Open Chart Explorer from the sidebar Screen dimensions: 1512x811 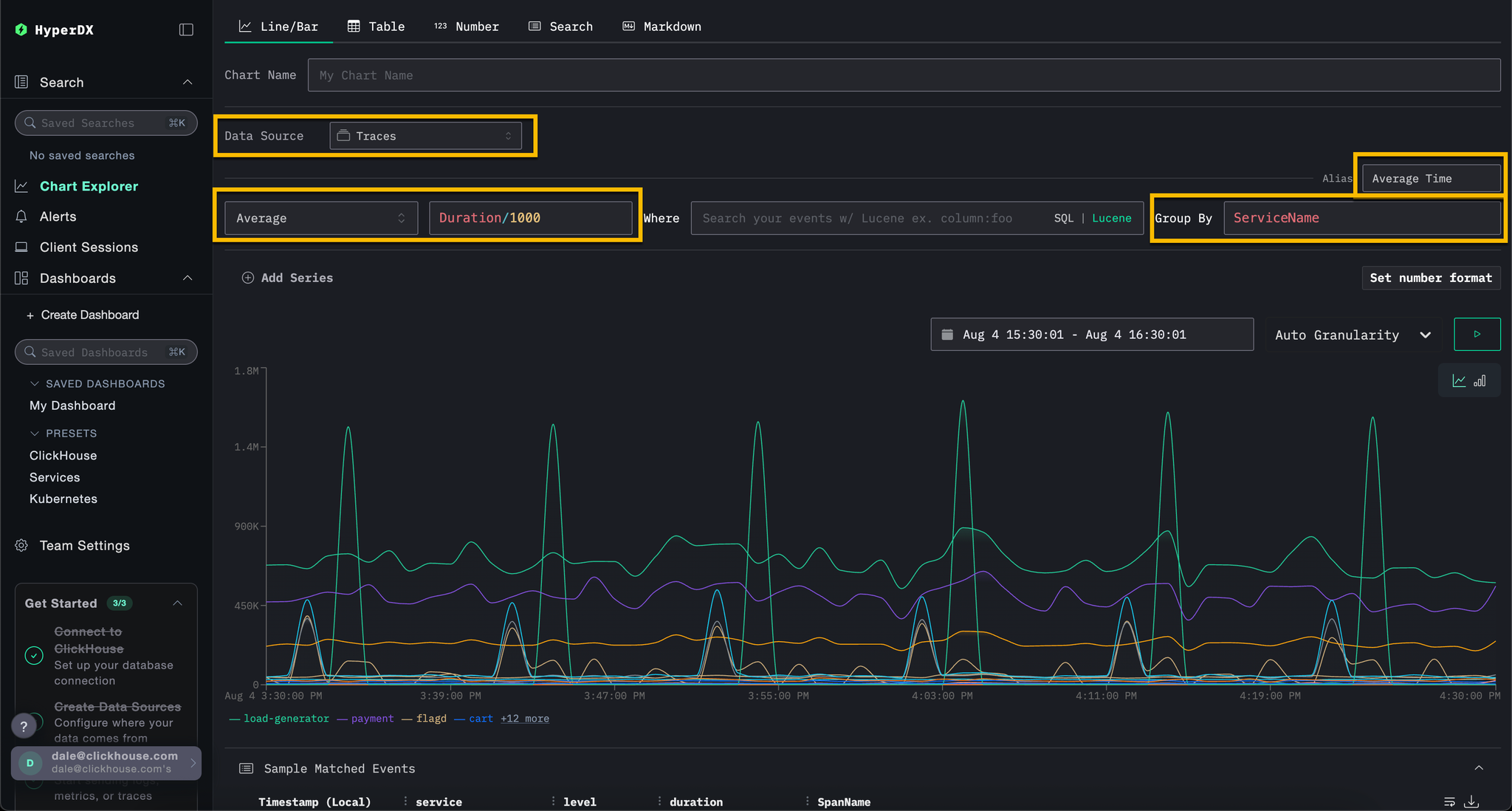[x=89, y=186]
